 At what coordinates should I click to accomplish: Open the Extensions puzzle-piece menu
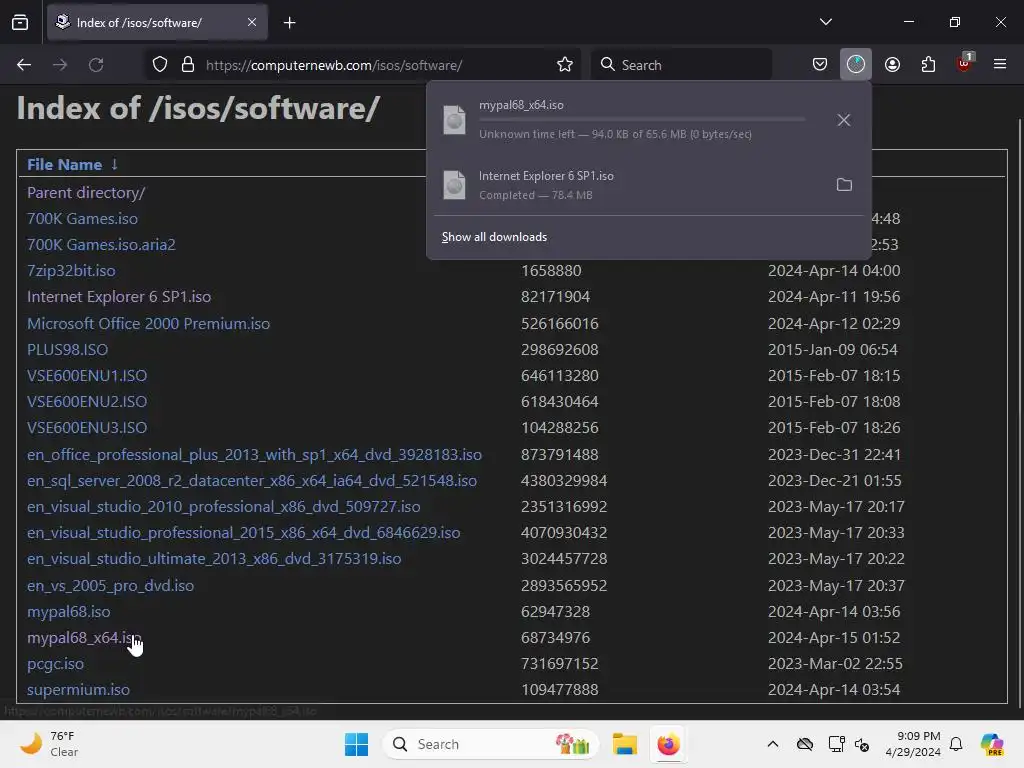tap(928, 65)
